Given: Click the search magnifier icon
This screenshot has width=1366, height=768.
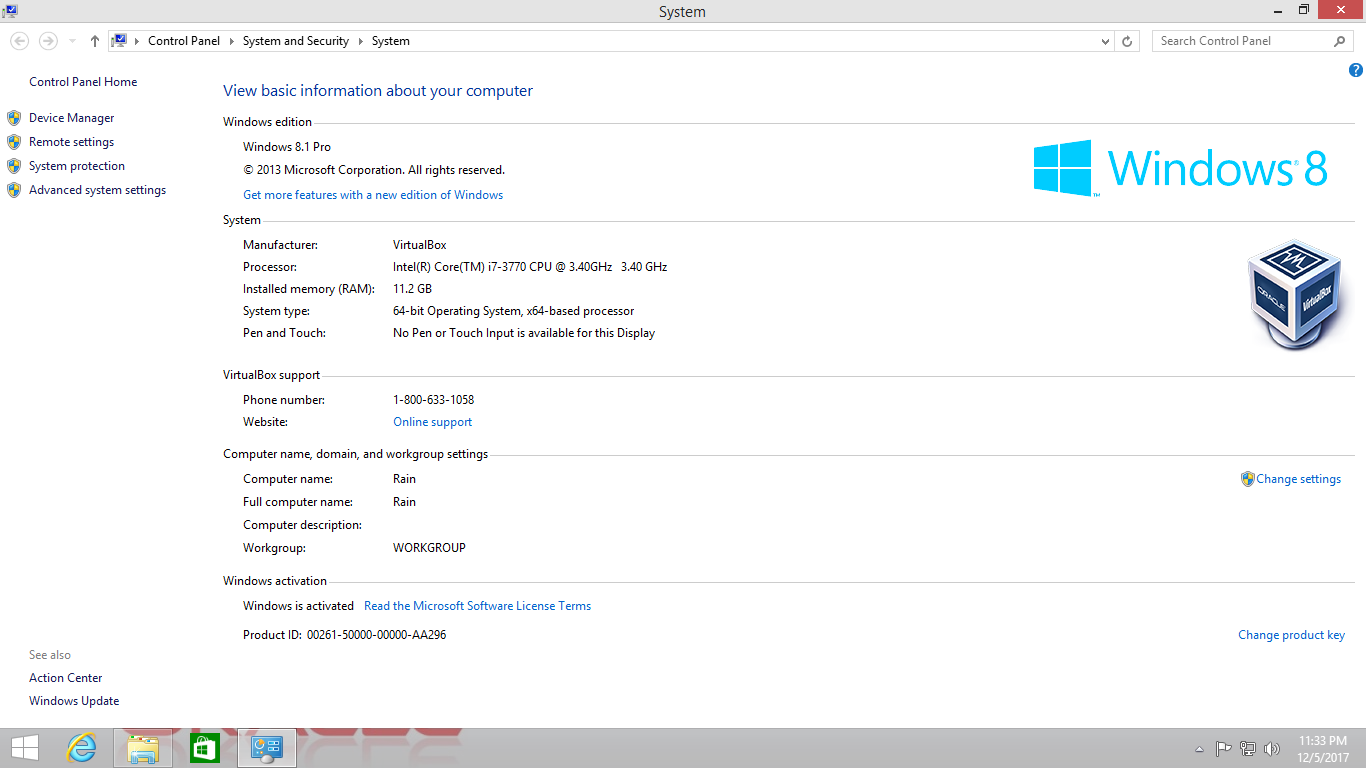Looking at the screenshot, I should [x=1340, y=41].
